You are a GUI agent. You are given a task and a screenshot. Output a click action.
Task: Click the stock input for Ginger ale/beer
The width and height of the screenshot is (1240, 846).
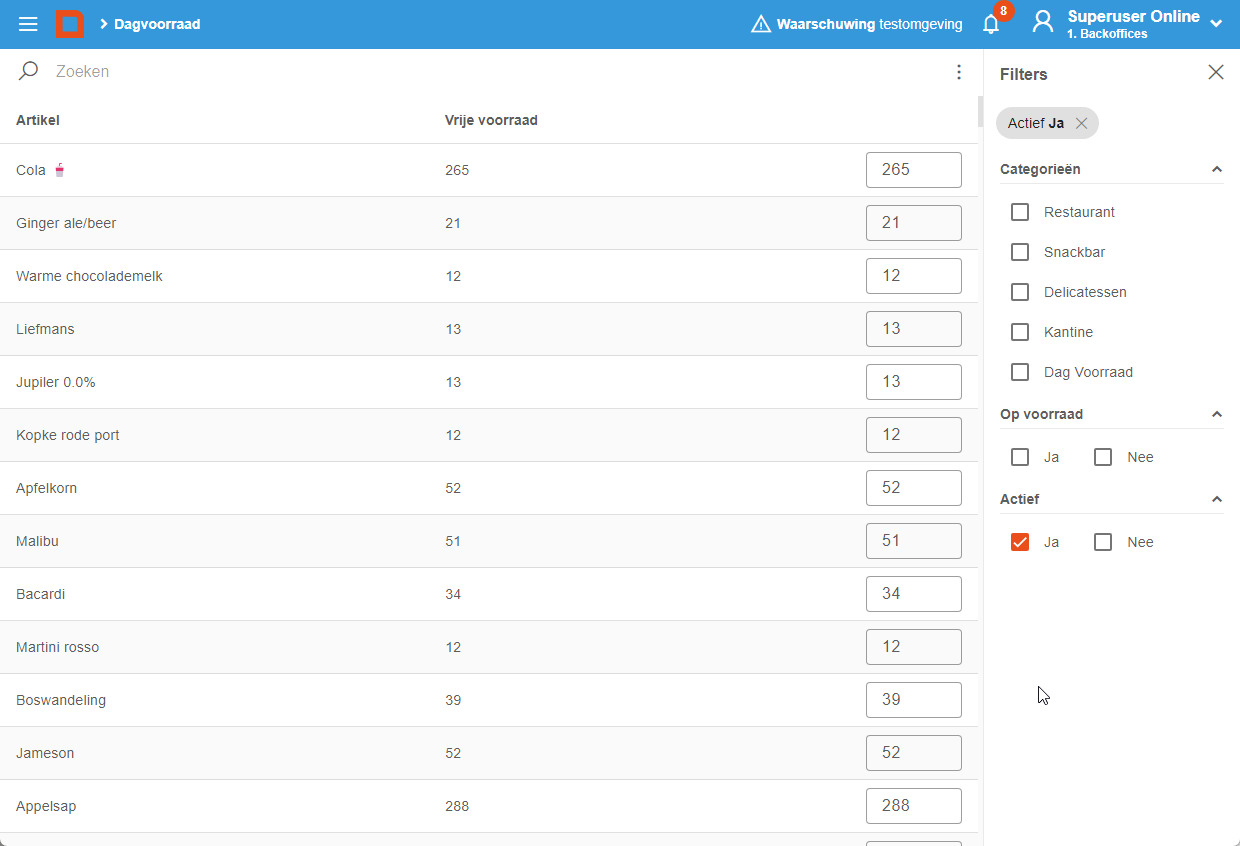pyautogui.click(x=914, y=223)
